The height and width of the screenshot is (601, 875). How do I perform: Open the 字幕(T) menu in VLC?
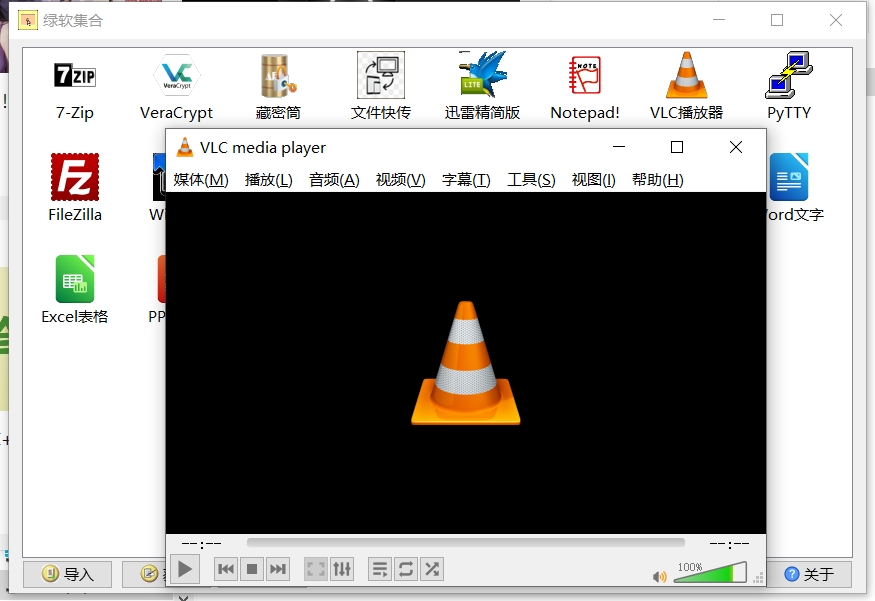coord(466,180)
